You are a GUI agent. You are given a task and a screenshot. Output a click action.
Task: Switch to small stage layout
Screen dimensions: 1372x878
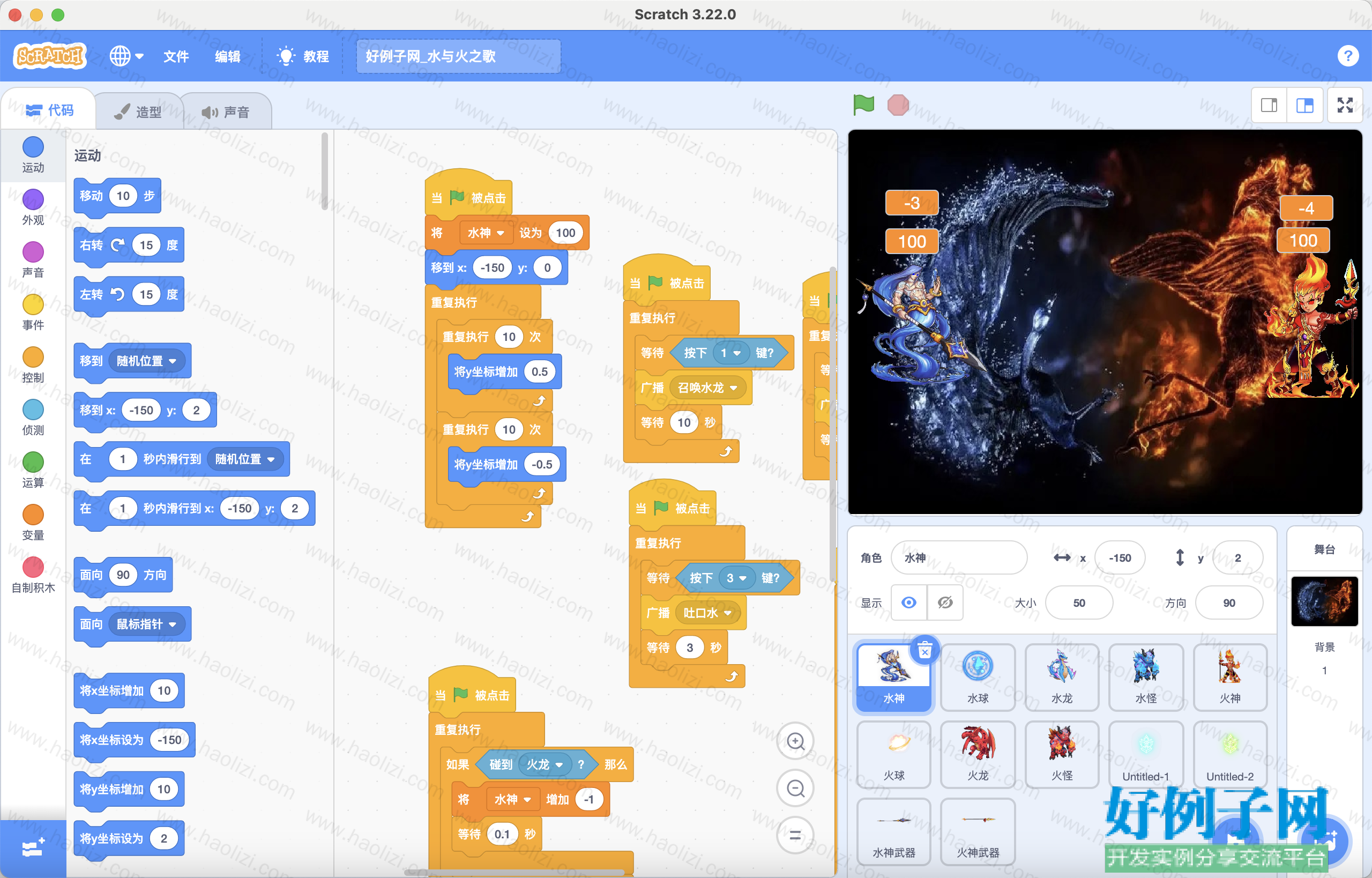[1269, 105]
